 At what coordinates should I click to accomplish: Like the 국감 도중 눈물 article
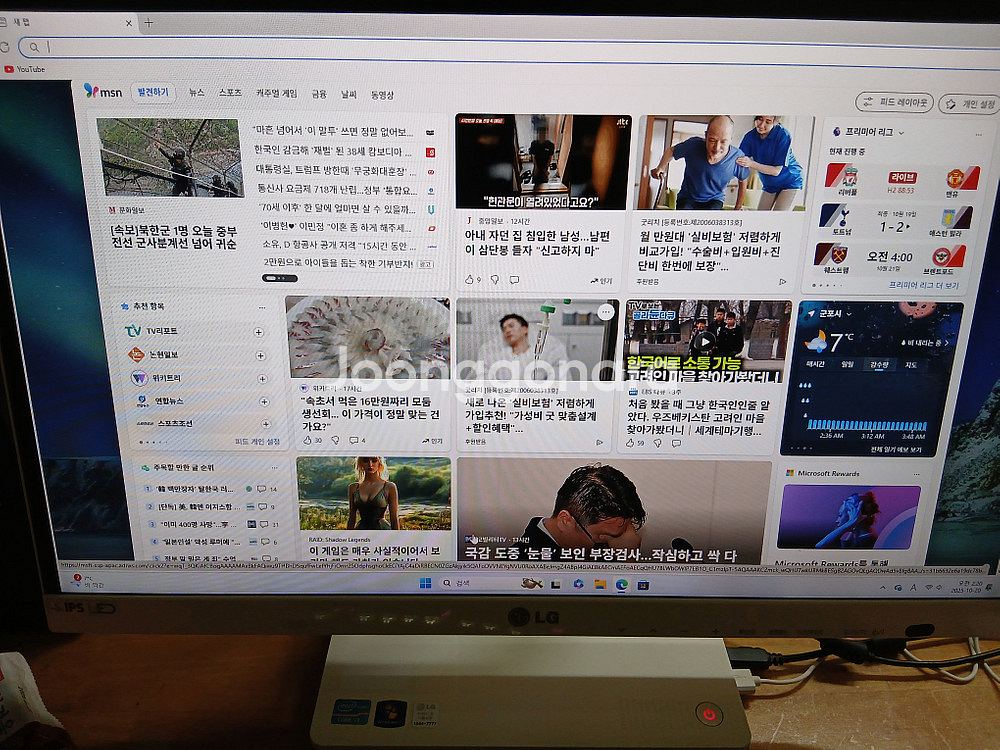tap(478, 570)
